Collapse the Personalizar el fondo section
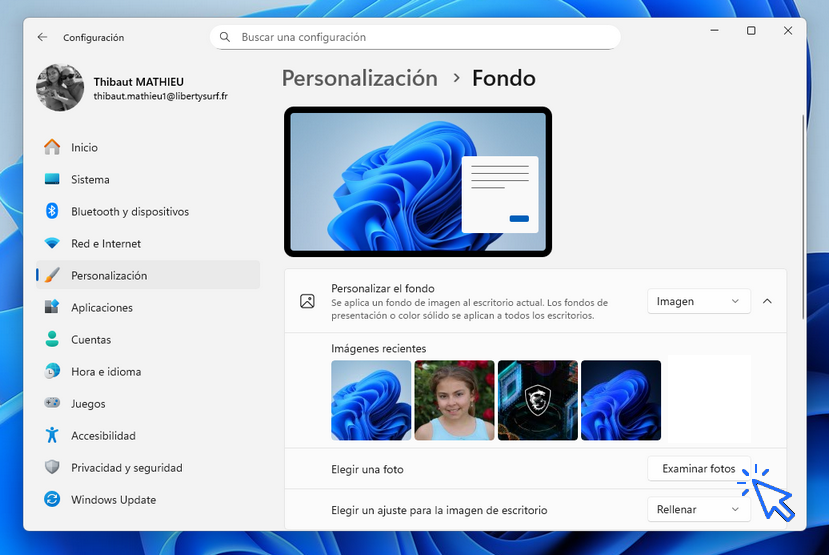The height and width of the screenshot is (555, 829). (x=767, y=301)
